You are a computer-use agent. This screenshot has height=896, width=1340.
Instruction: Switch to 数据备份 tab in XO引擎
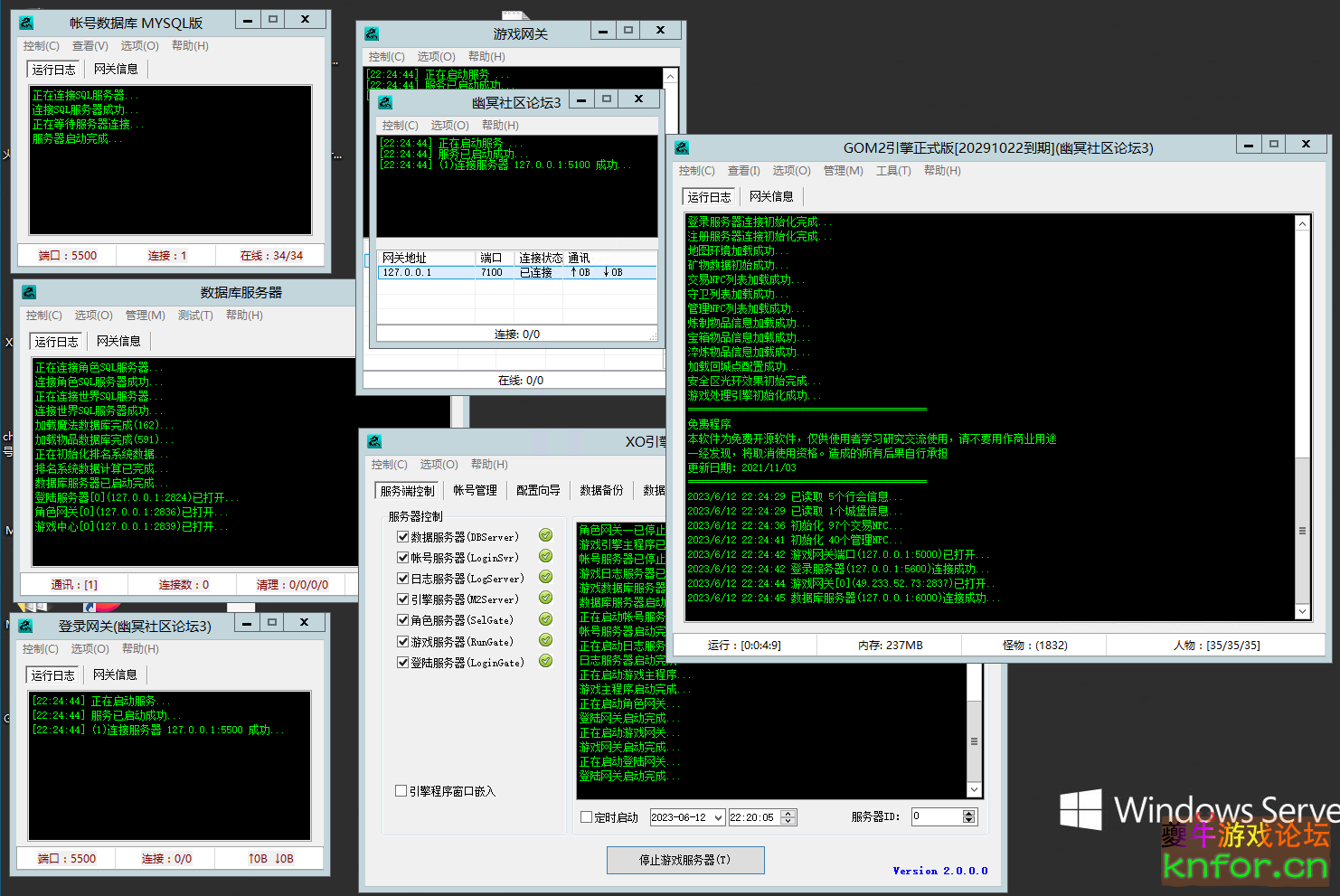pyautogui.click(x=601, y=490)
